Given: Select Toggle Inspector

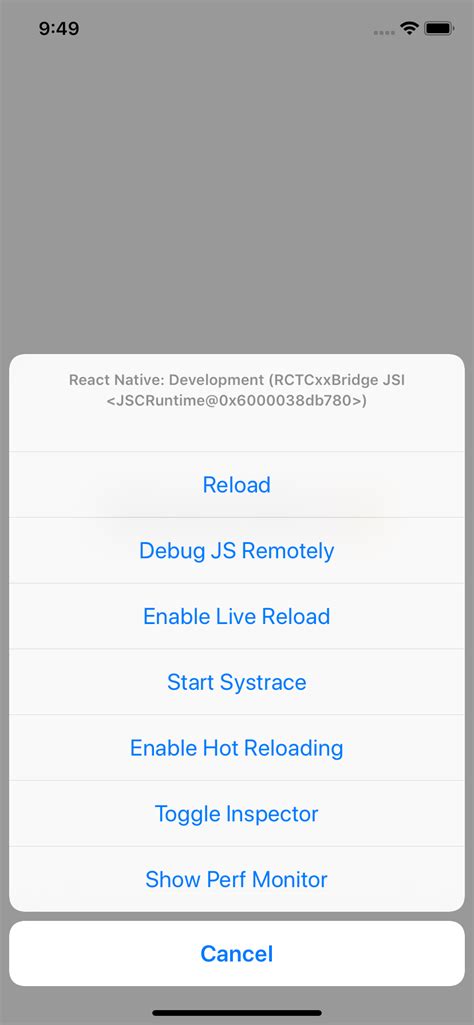Looking at the screenshot, I should (237, 814).
